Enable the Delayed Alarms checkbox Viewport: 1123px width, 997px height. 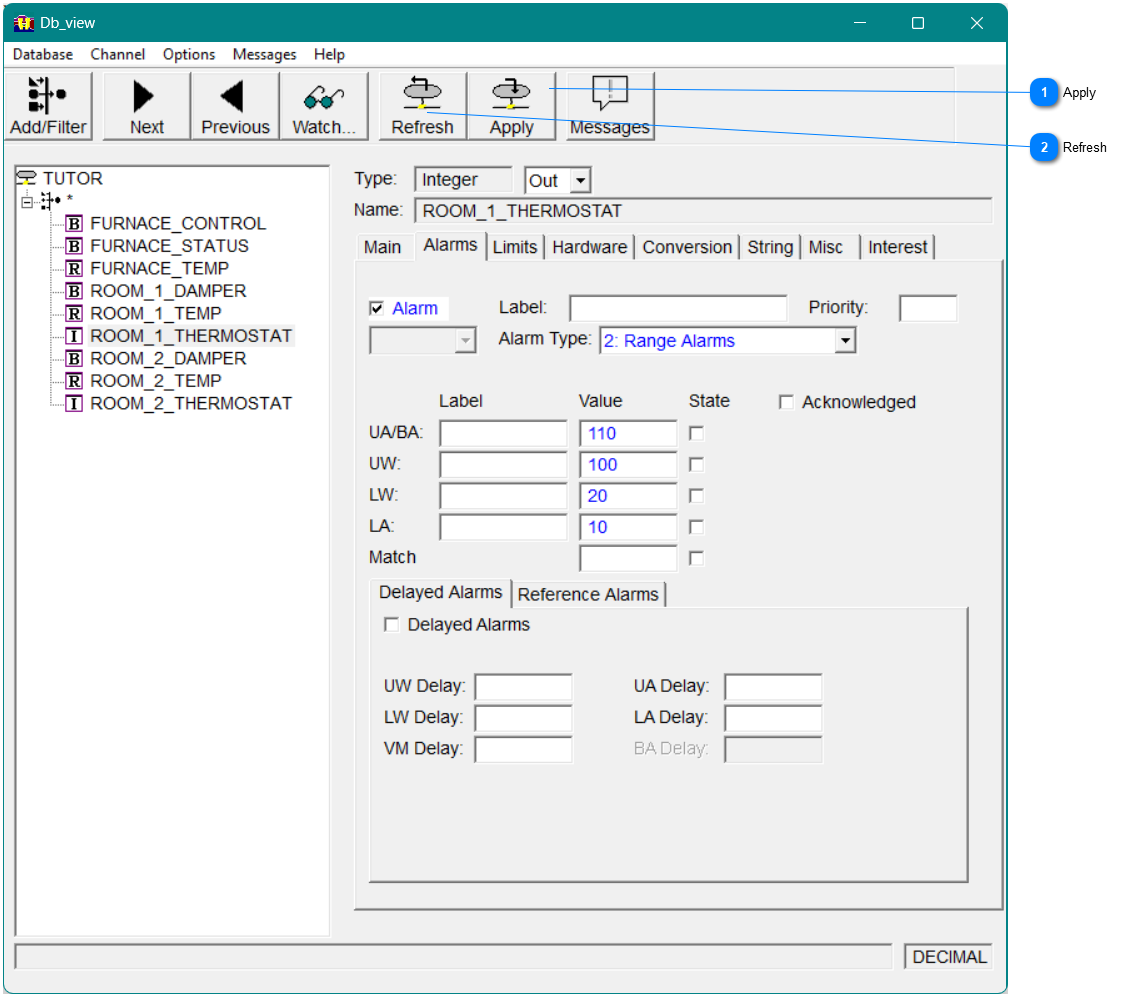pyautogui.click(x=392, y=624)
